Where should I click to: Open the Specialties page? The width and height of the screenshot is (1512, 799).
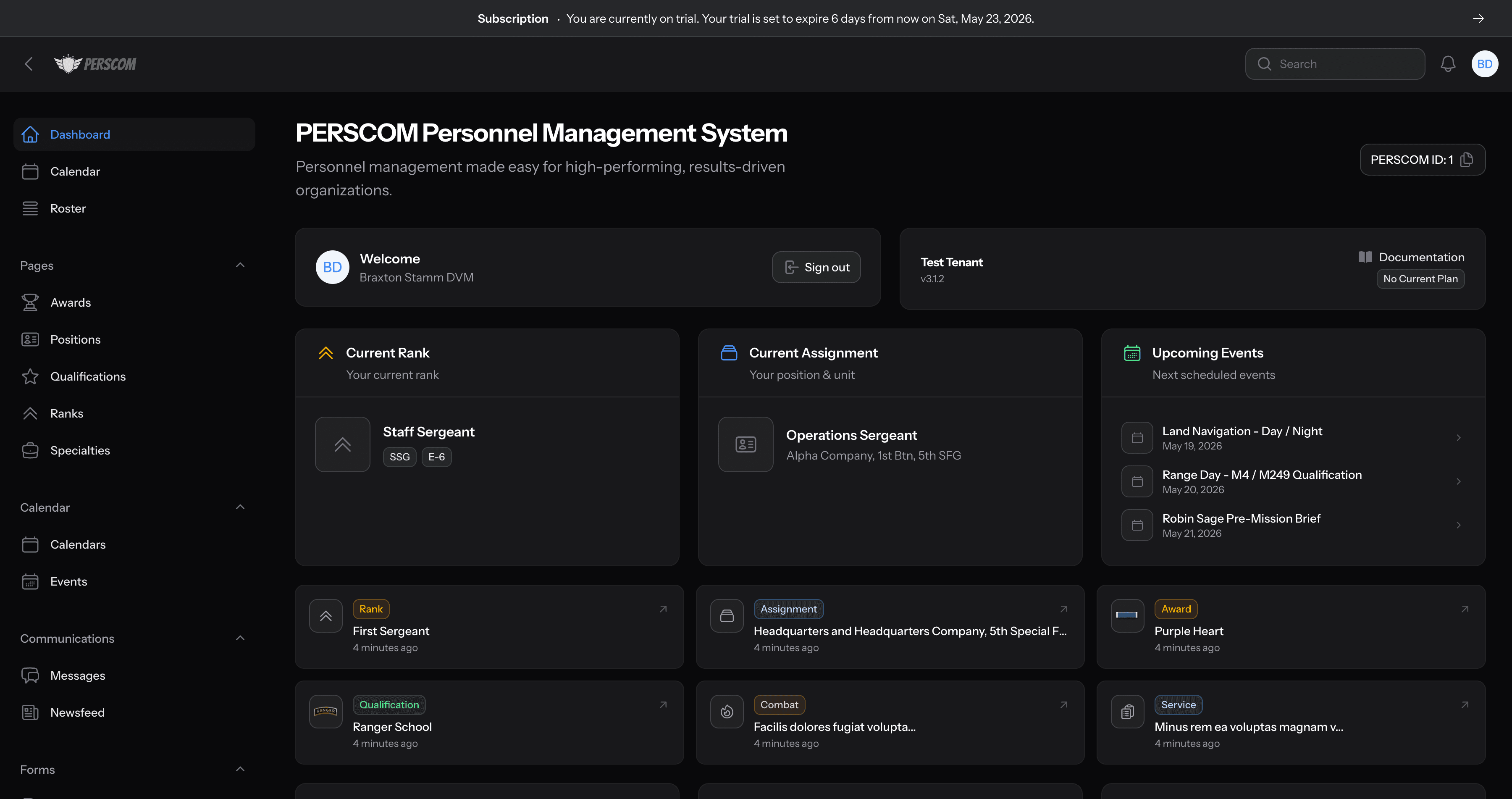click(134, 450)
